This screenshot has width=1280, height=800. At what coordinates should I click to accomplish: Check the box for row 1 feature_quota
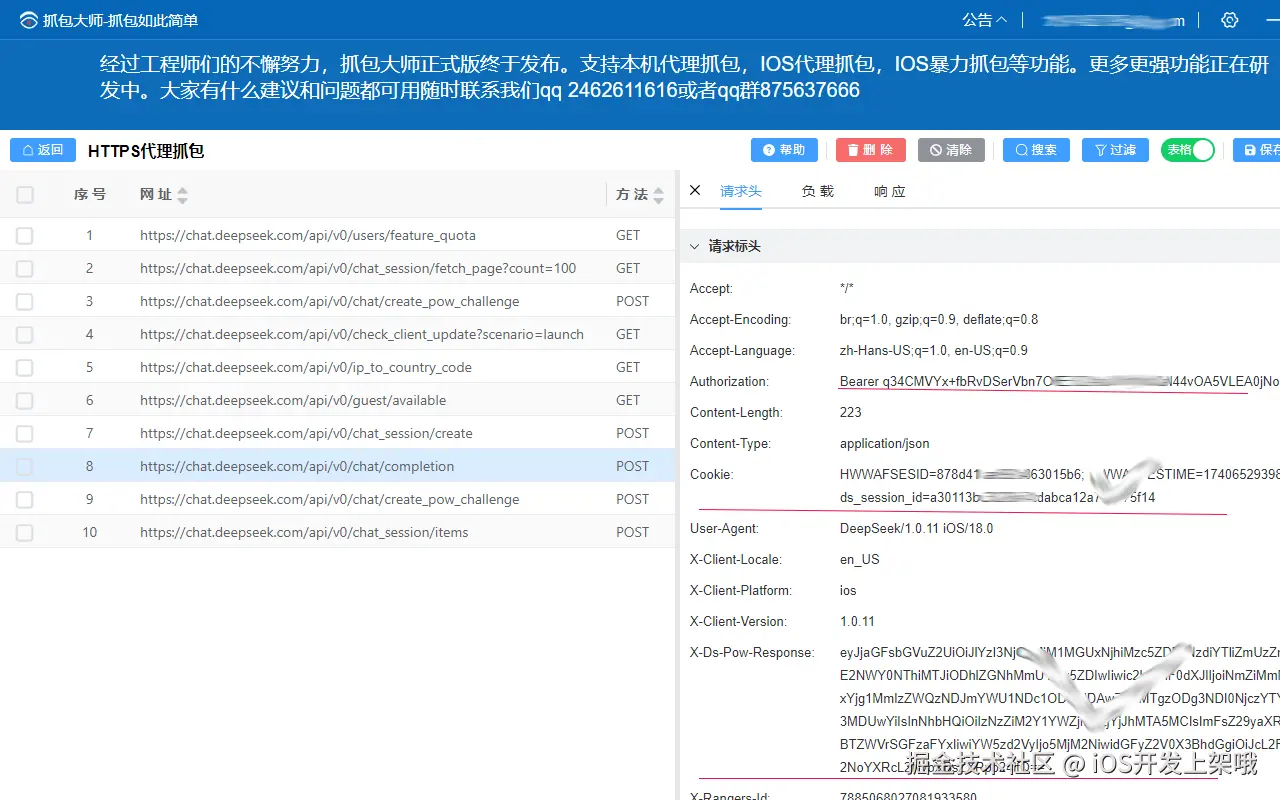pyautogui.click(x=25, y=236)
